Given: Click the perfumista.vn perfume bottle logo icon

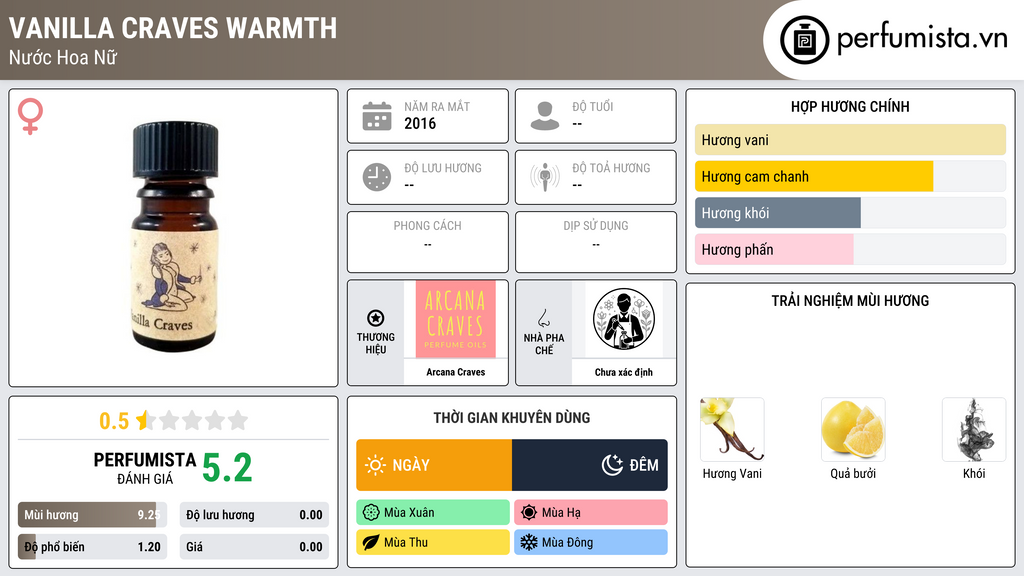Looking at the screenshot, I should click(x=804, y=40).
